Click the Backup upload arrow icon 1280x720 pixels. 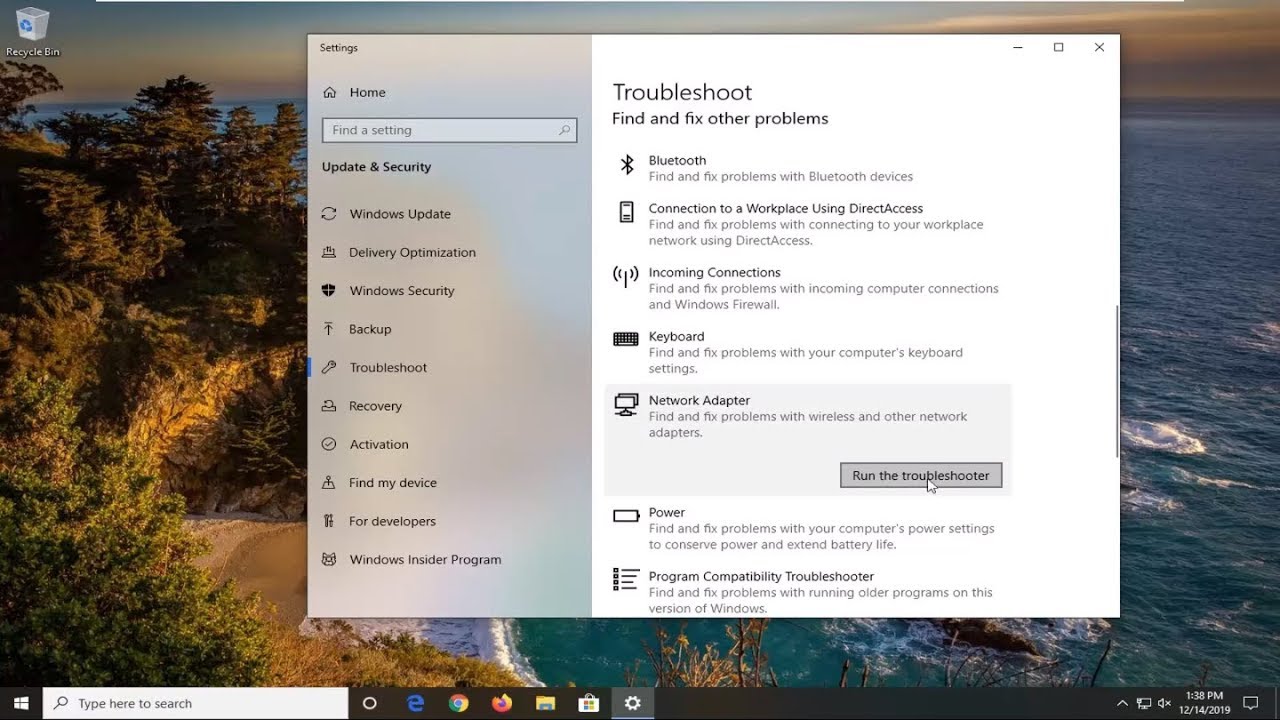click(328, 329)
